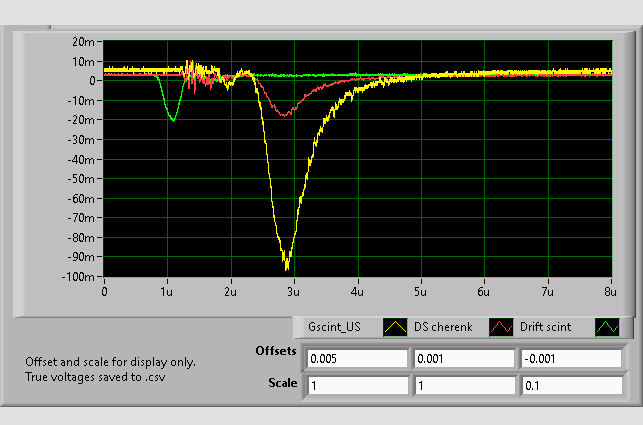Click the -100m minimum y-axis label
Screen dimensions: 643x425
[x=79, y=277]
